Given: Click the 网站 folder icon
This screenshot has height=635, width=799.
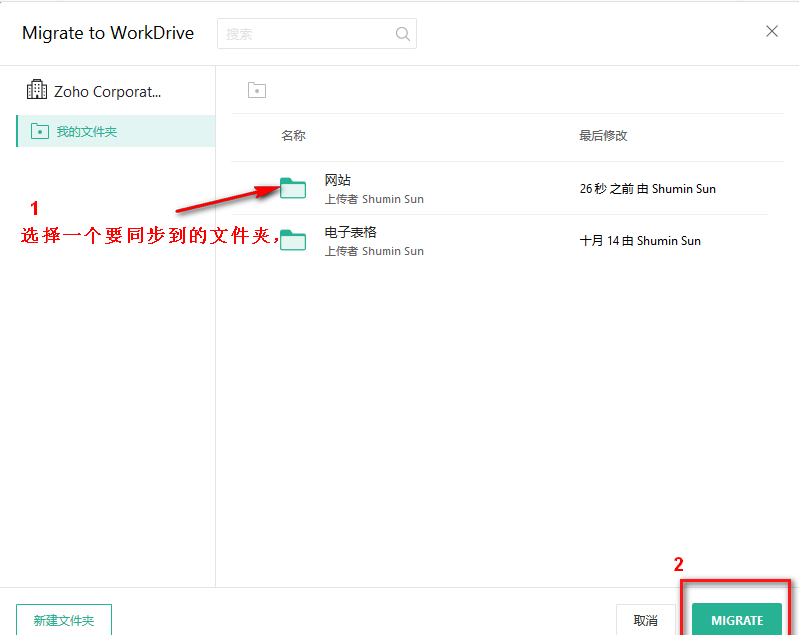Looking at the screenshot, I should tap(293, 188).
